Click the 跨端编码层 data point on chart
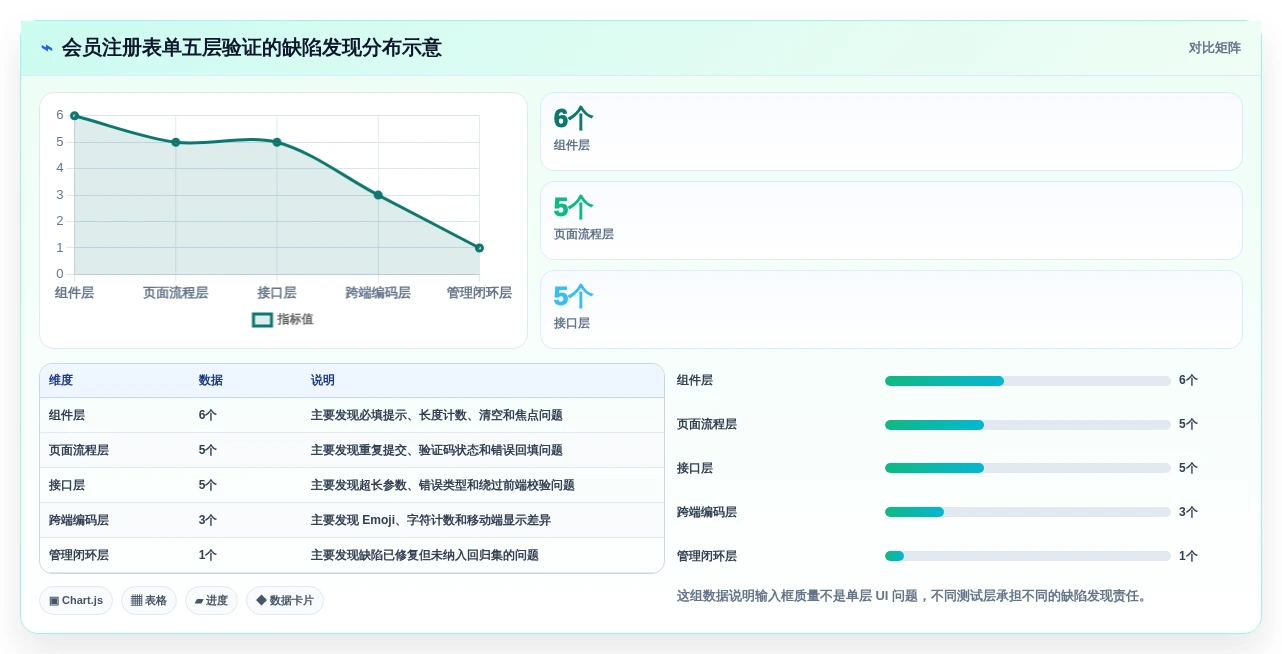Screen dimensions: 1282x654 coord(378,195)
